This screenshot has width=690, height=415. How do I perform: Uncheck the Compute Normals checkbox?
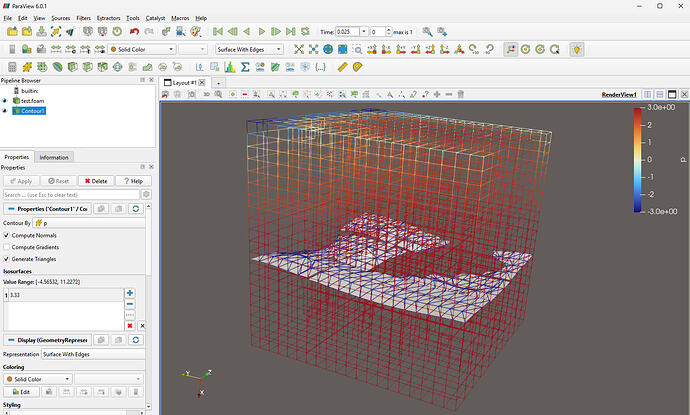pos(7,235)
